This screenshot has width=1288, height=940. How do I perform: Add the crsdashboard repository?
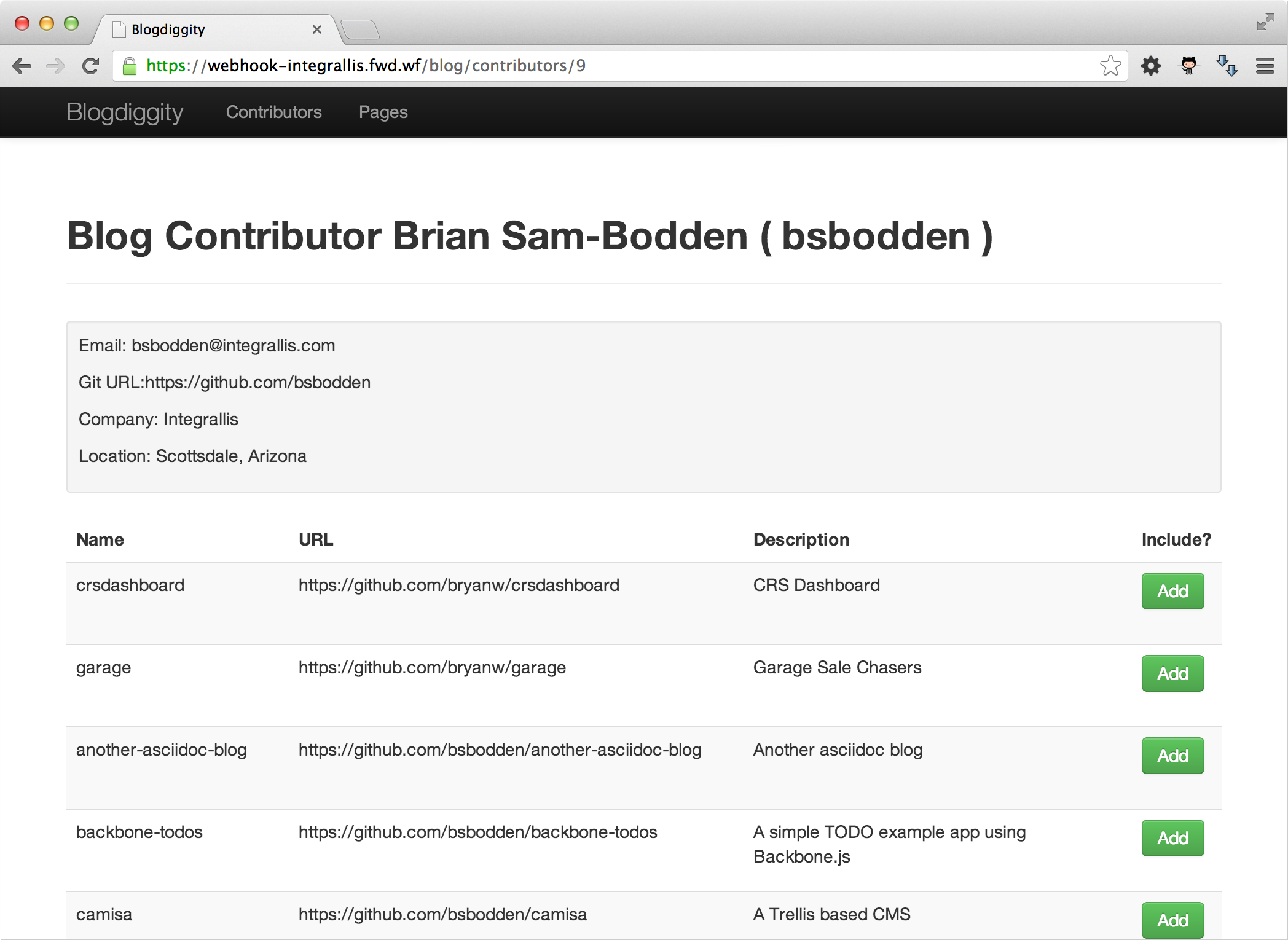1172,591
